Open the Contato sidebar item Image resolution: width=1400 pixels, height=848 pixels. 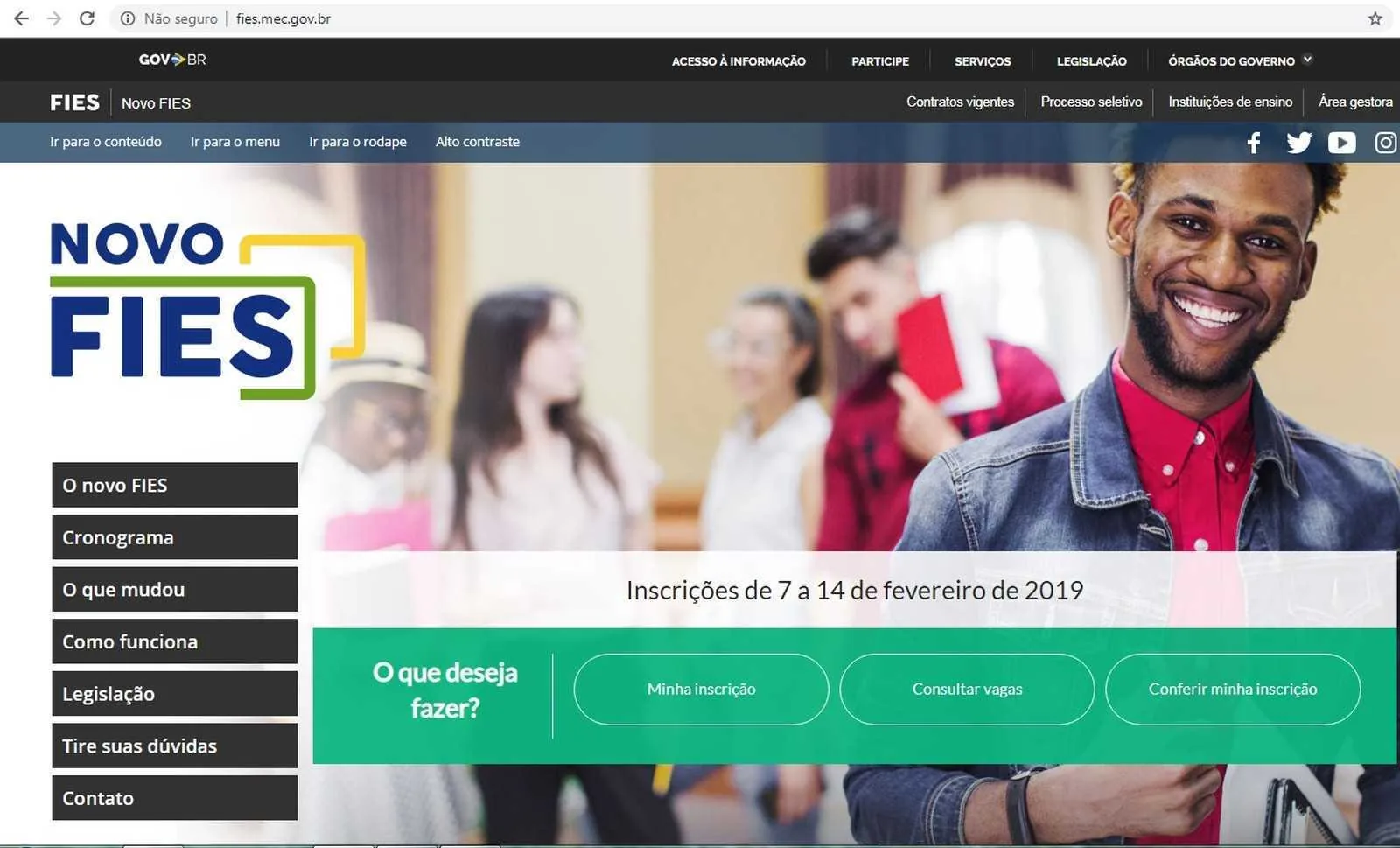coord(175,798)
